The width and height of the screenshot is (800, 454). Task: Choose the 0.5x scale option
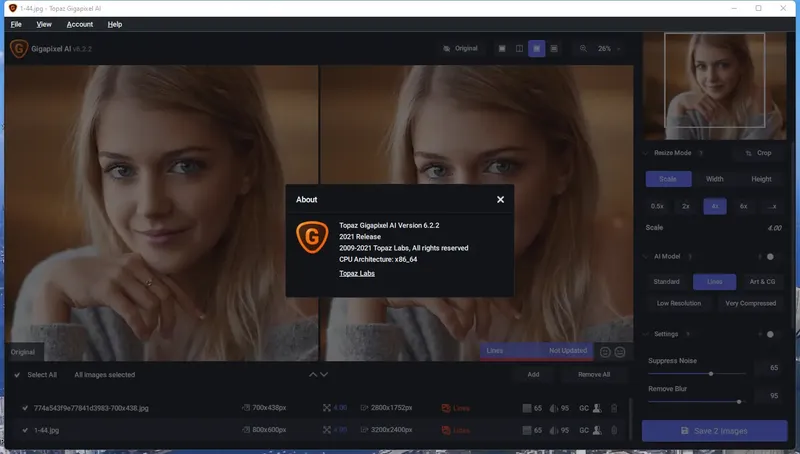(657, 206)
